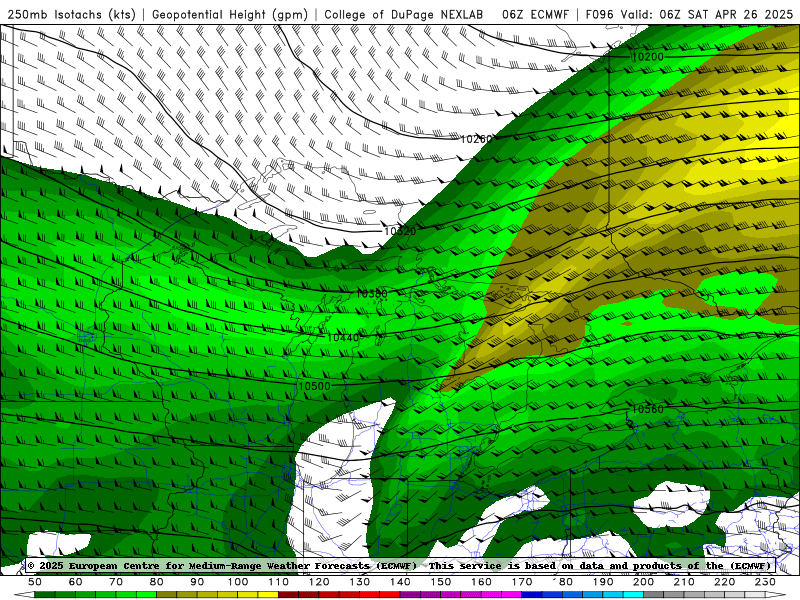The width and height of the screenshot is (800, 600).
Task: Click the '250mb Isotachs (kts)' title text
Action: 71,15
